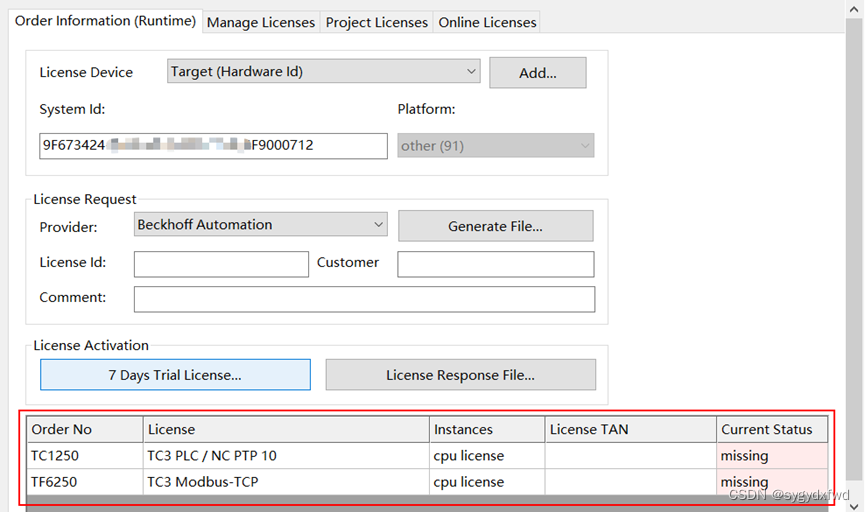Open the License Device dropdown

pyautogui.click(x=324, y=71)
